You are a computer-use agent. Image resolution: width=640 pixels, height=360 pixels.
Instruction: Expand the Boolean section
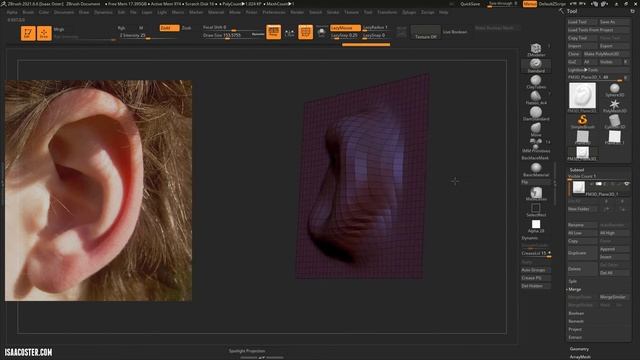click(x=576, y=313)
